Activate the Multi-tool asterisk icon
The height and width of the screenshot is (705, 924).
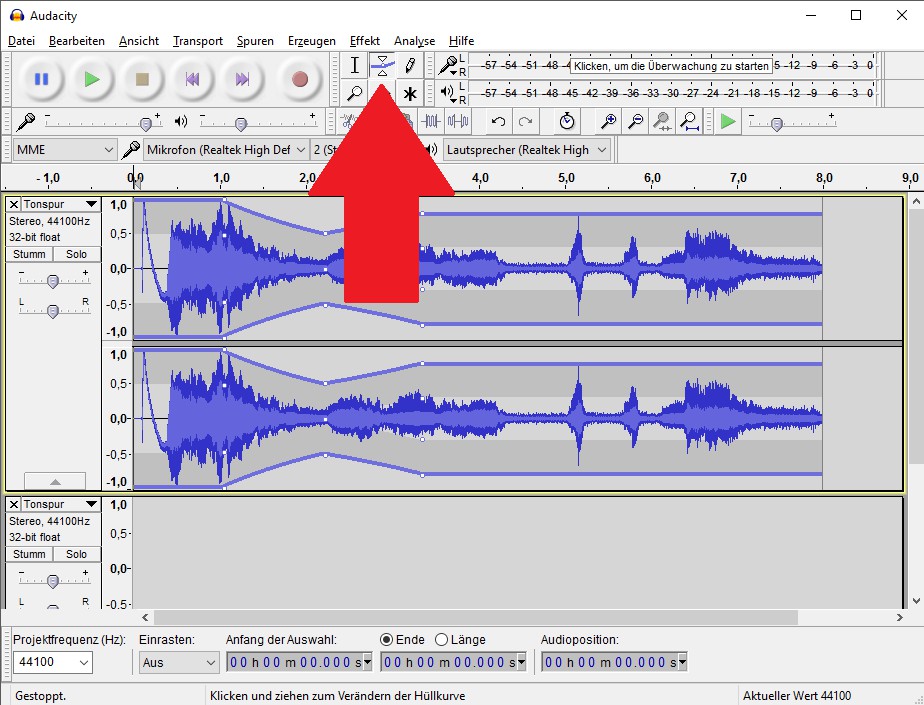pos(410,94)
